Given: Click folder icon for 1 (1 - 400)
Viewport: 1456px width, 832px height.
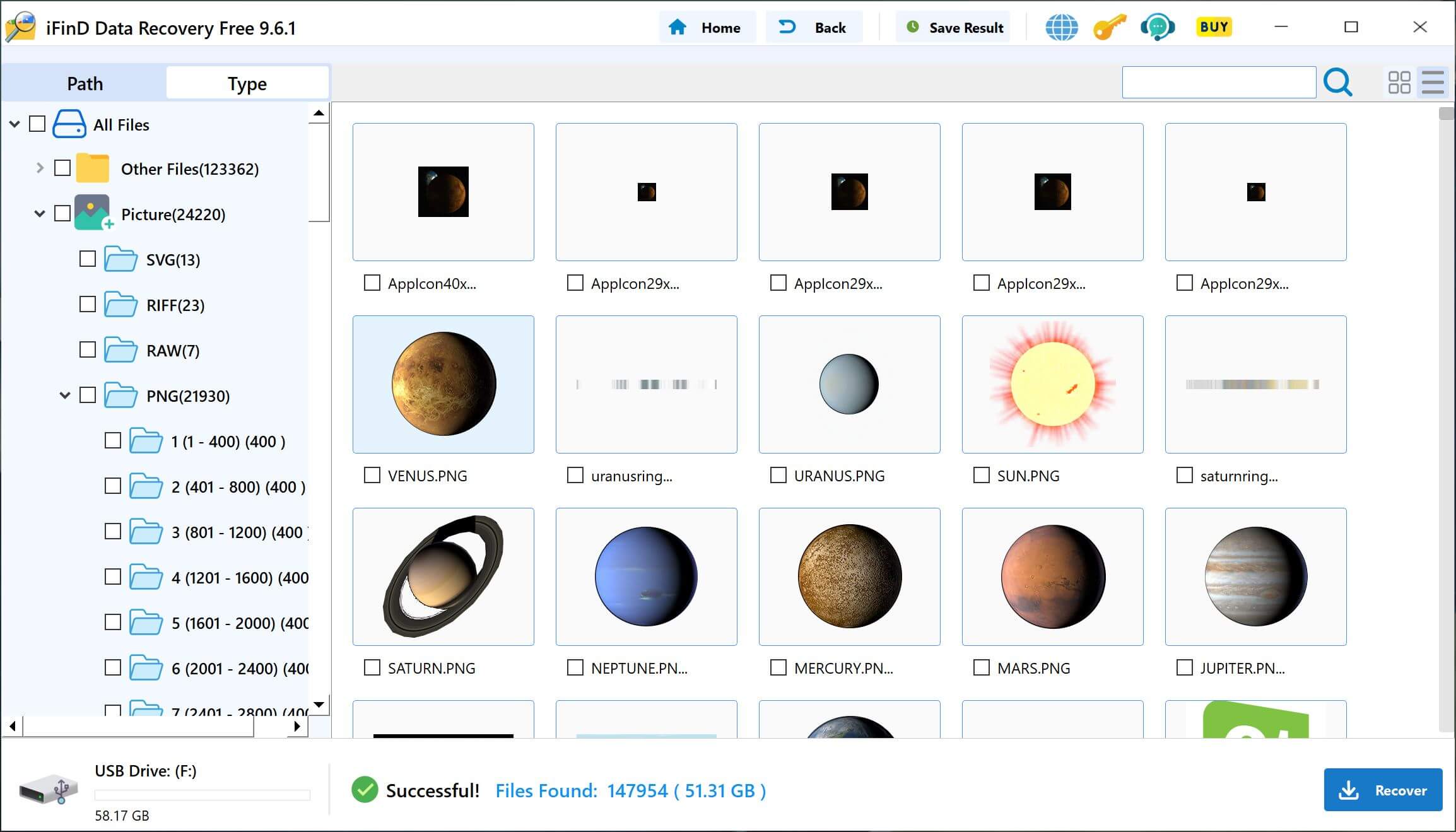Looking at the screenshot, I should click(x=146, y=441).
